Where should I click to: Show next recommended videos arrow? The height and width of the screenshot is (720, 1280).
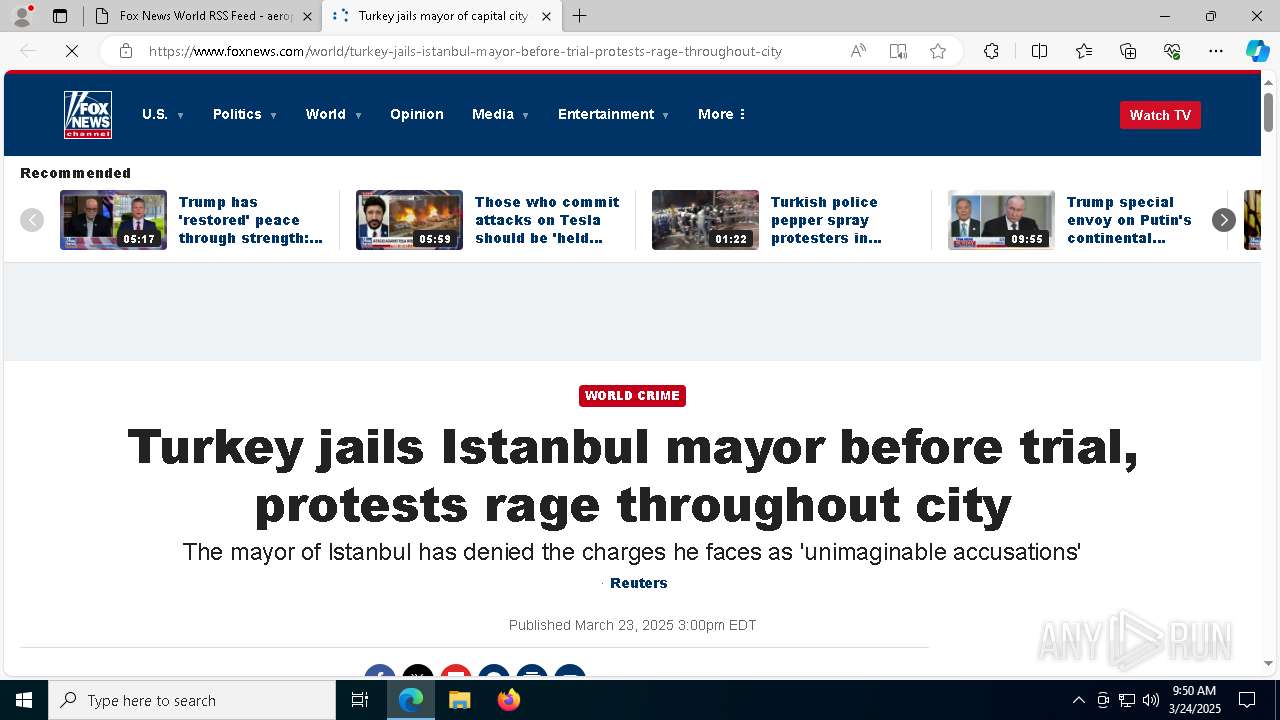click(x=1223, y=220)
